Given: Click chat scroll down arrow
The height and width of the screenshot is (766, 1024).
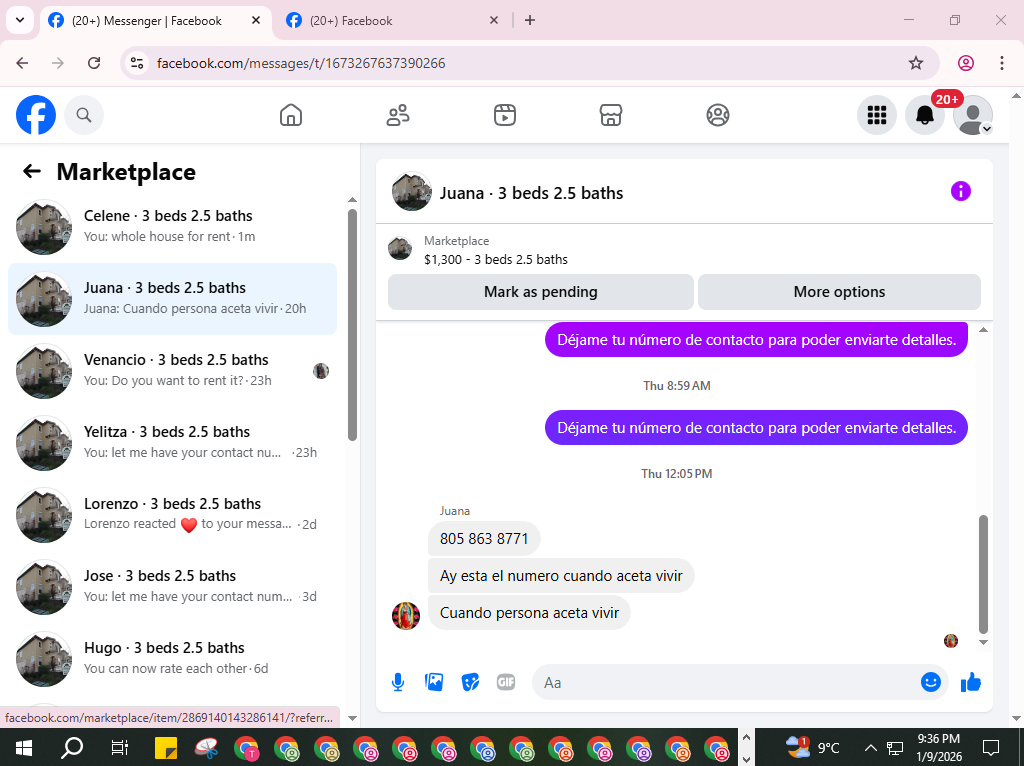Looking at the screenshot, I should click(x=984, y=643).
